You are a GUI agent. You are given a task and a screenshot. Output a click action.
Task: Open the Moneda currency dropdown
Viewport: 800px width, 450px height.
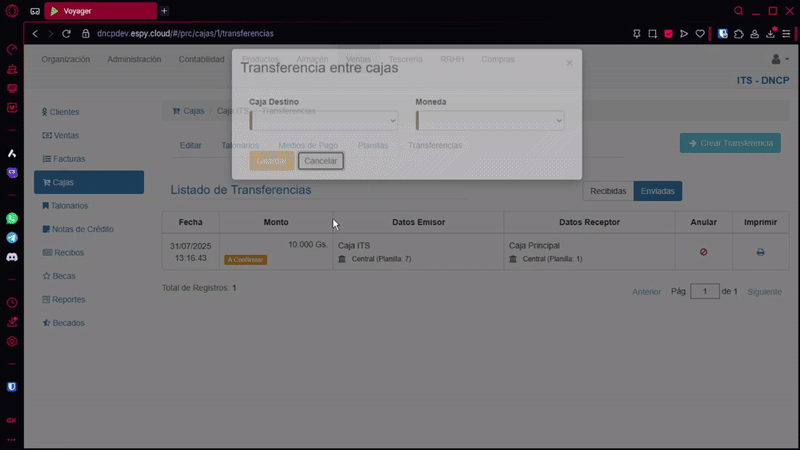(490, 121)
